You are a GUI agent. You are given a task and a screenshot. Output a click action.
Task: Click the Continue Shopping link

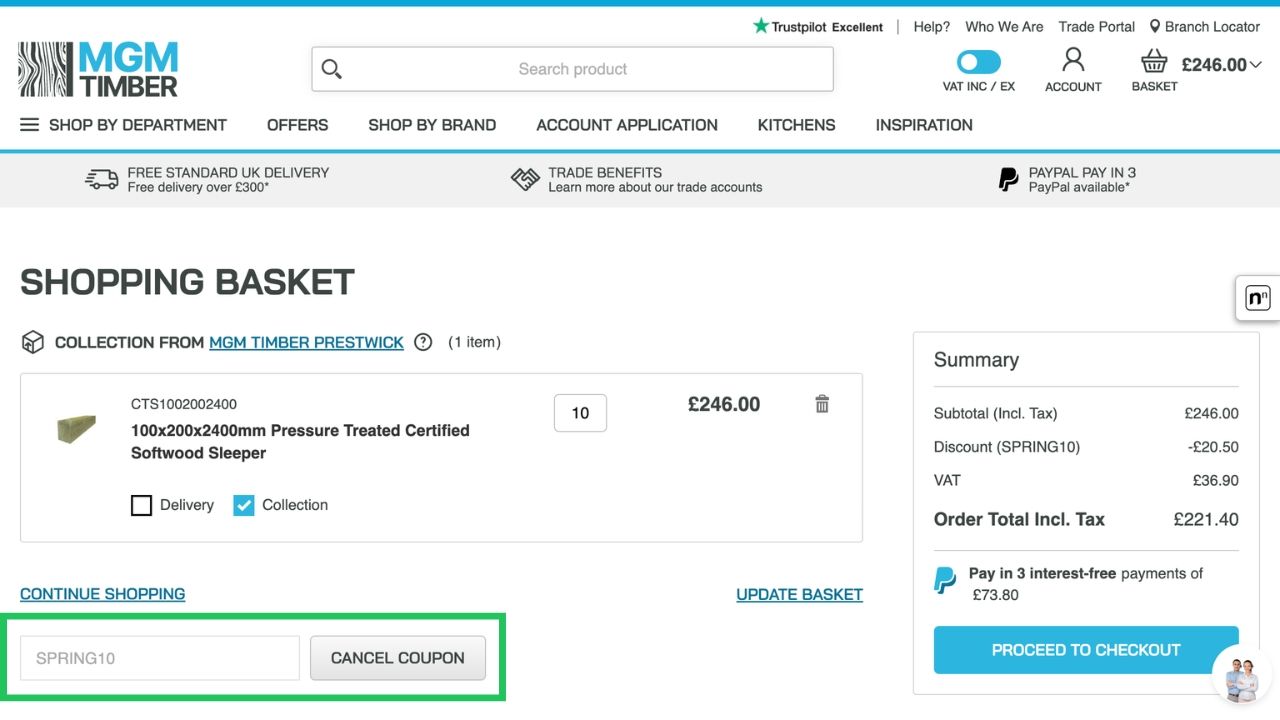pos(102,594)
